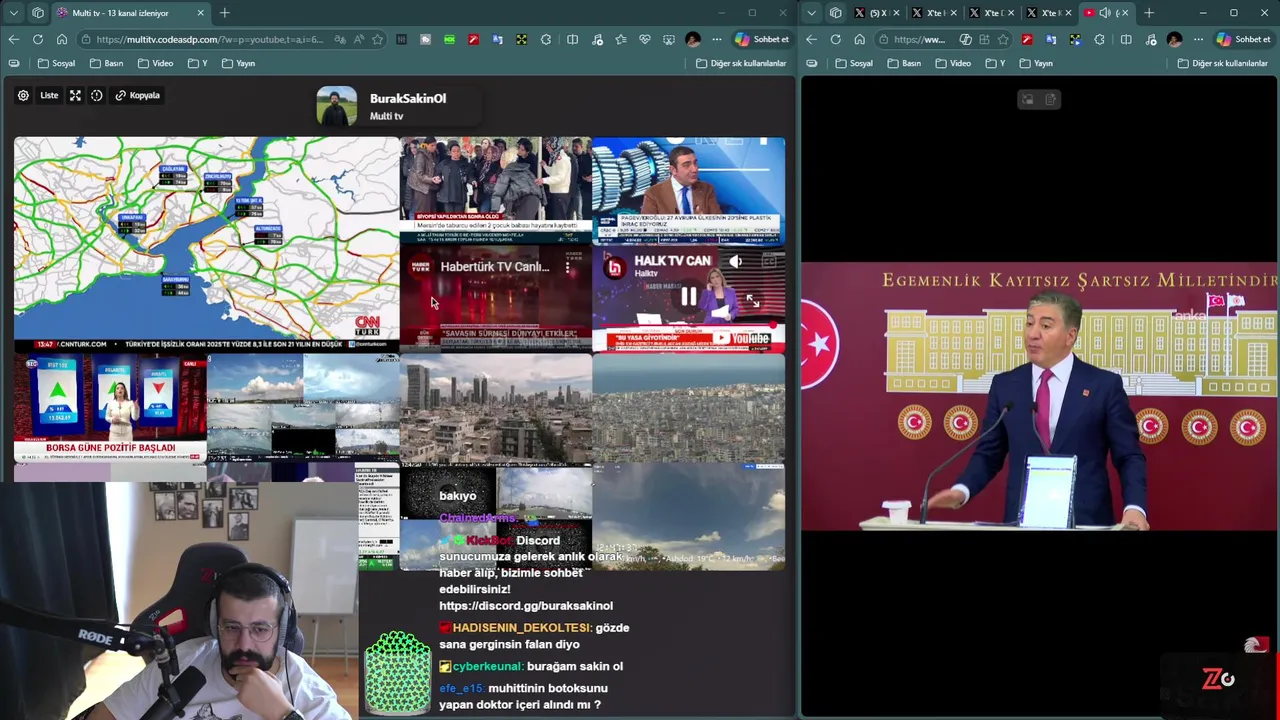
Task: Click the Habertürk channel logo
Action: coord(421,266)
